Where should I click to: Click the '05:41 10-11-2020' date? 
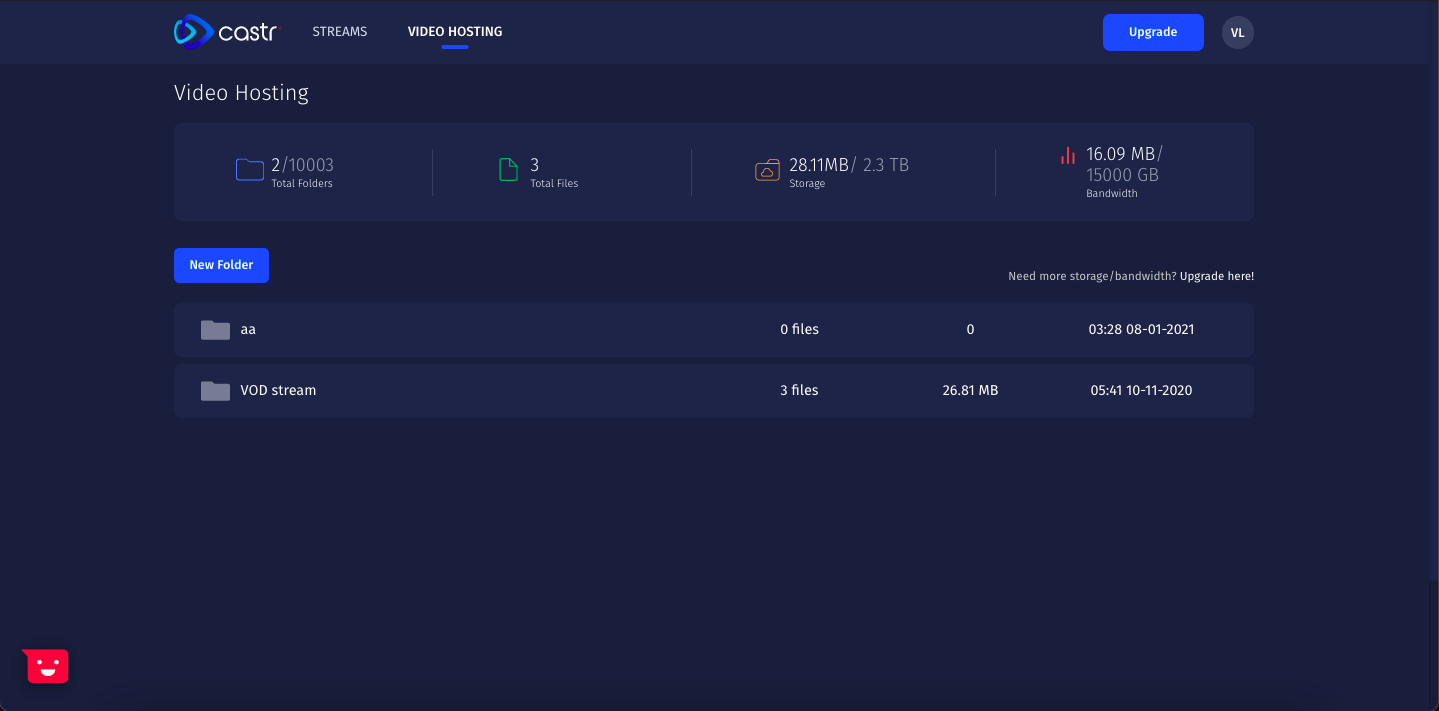pyautogui.click(x=1141, y=391)
